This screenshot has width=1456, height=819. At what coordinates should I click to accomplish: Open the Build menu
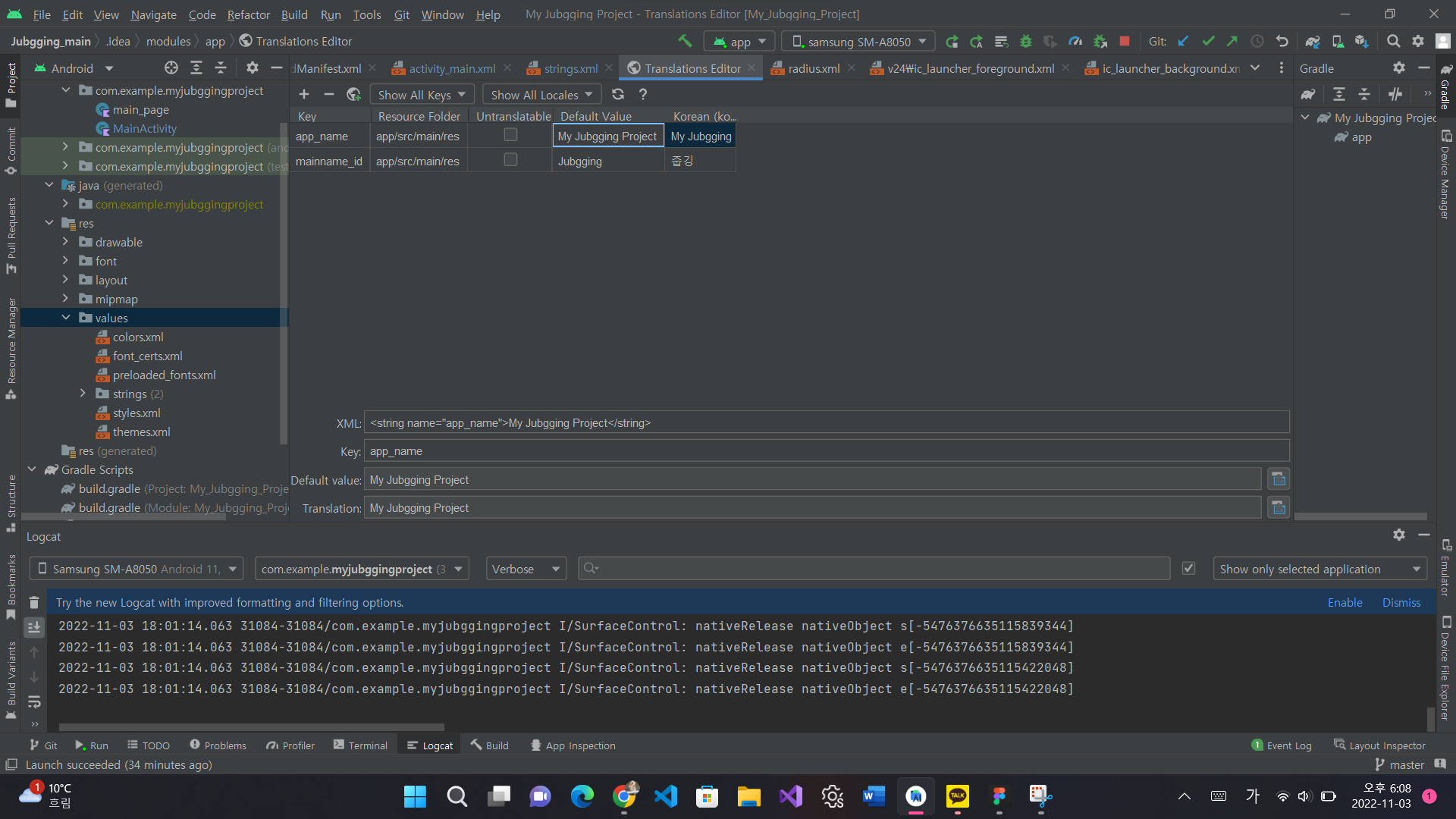(x=294, y=14)
